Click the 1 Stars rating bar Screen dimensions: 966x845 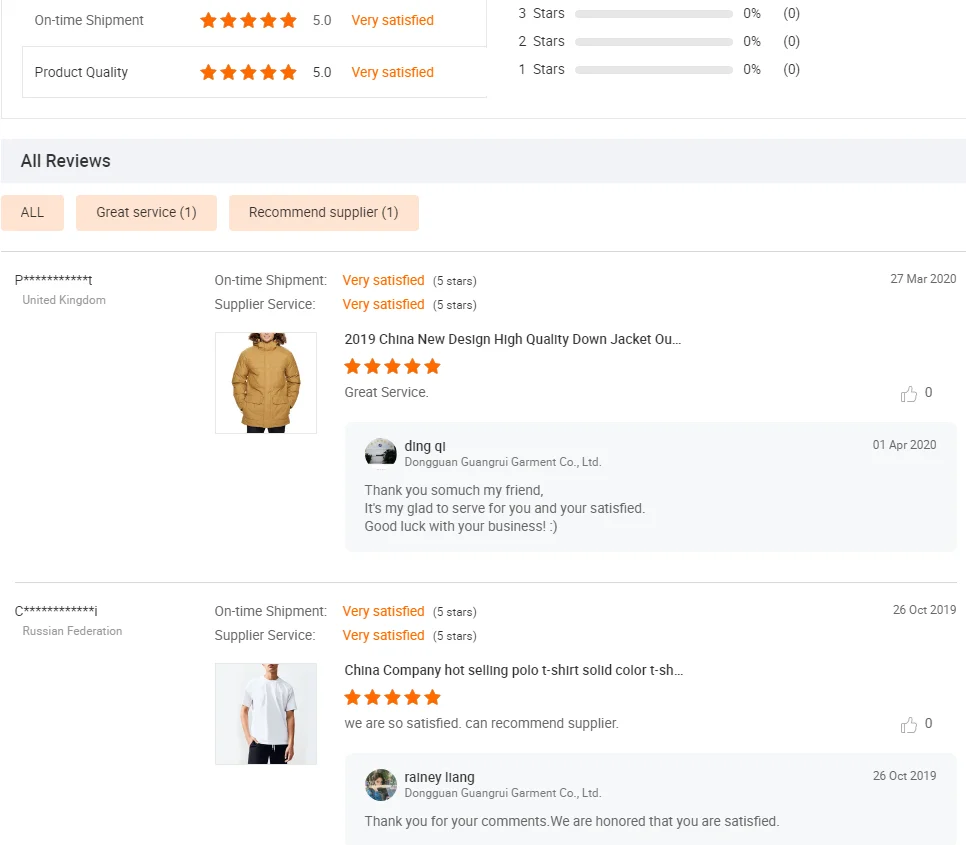click(653, 70)
